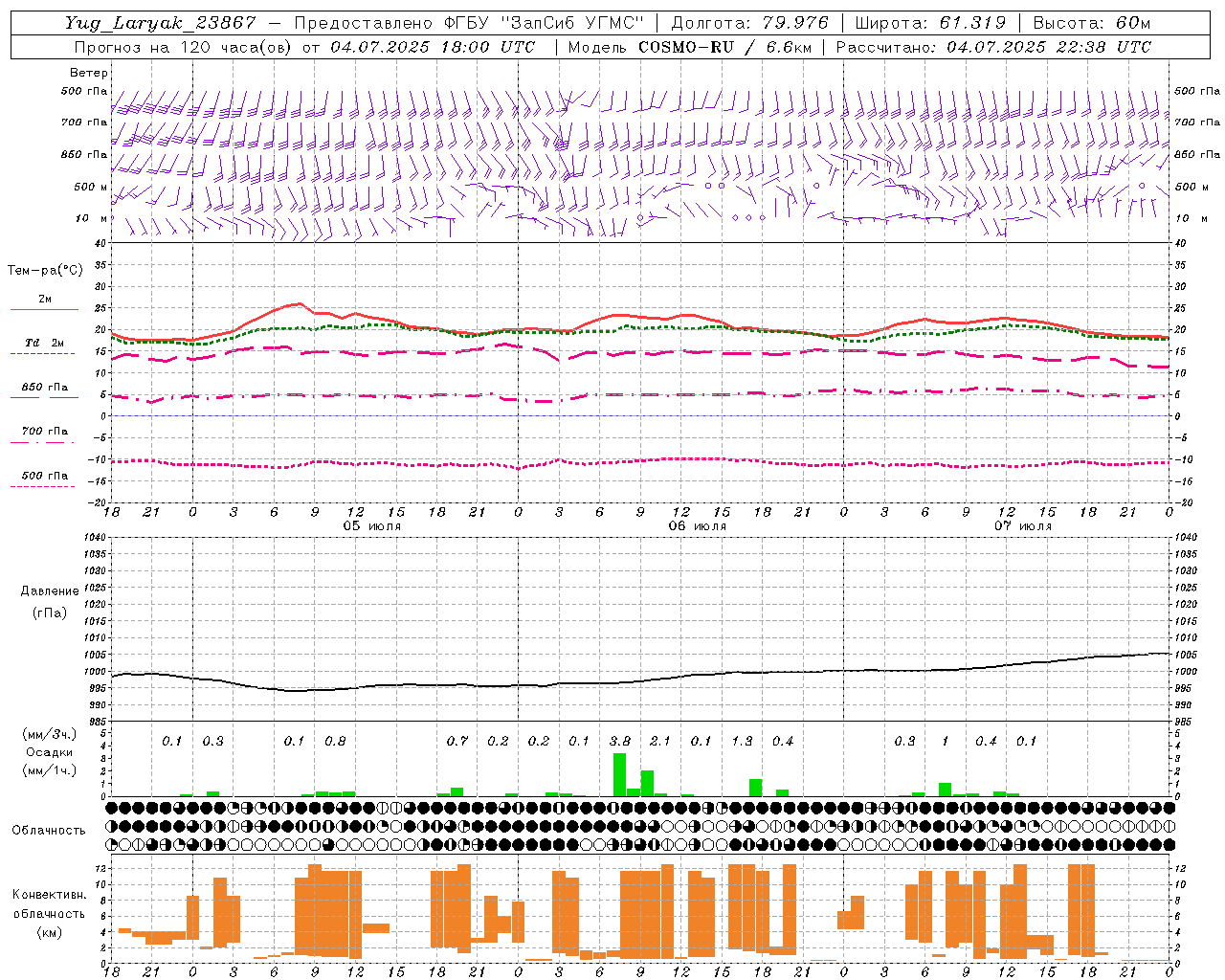Click the precipitation value 0.7
Image resolution: width=1225 pixels, height=980 pixels.
(457, 741)
